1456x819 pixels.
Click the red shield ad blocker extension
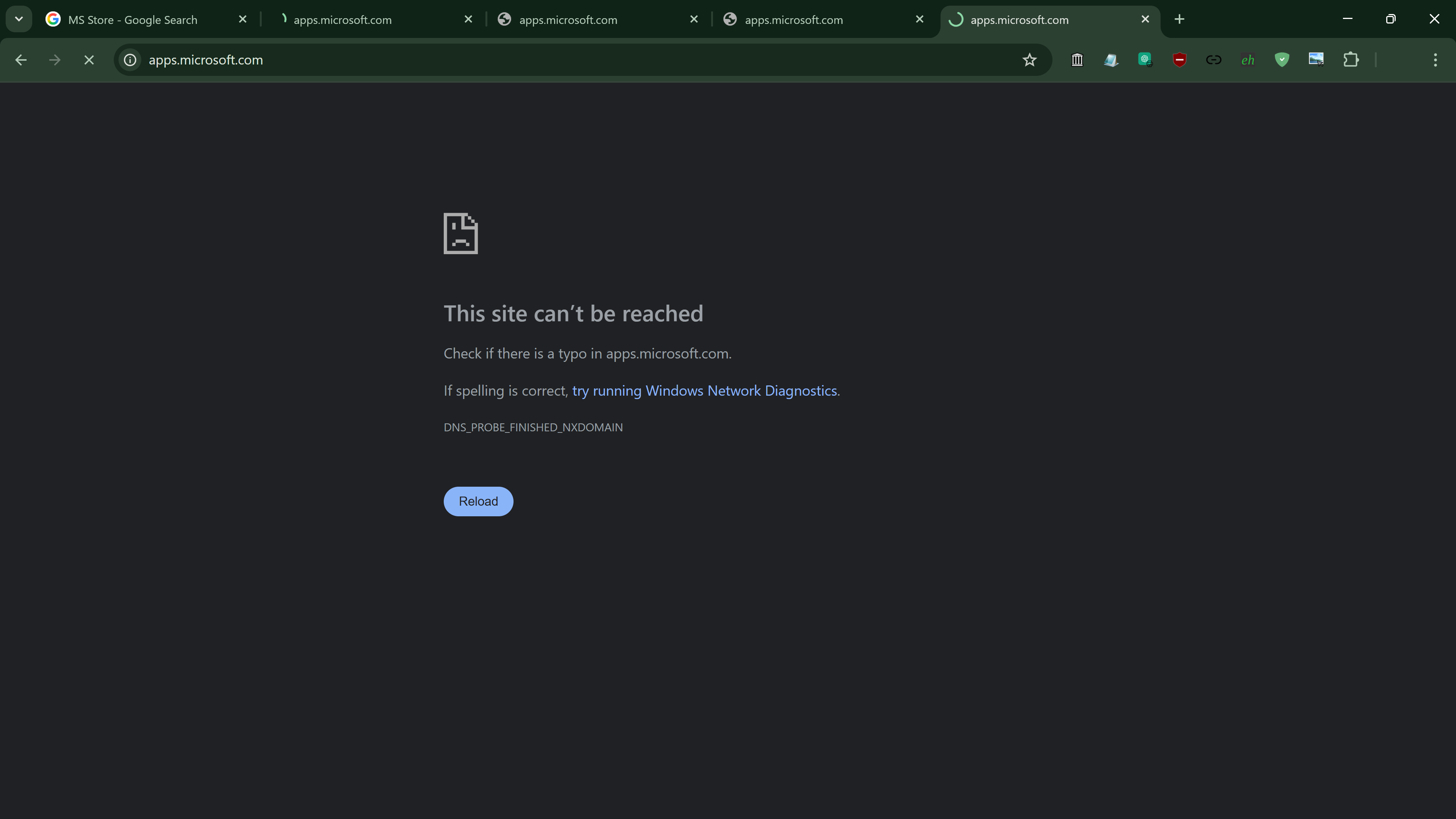pyautogui.click(x=1179, y=60)
